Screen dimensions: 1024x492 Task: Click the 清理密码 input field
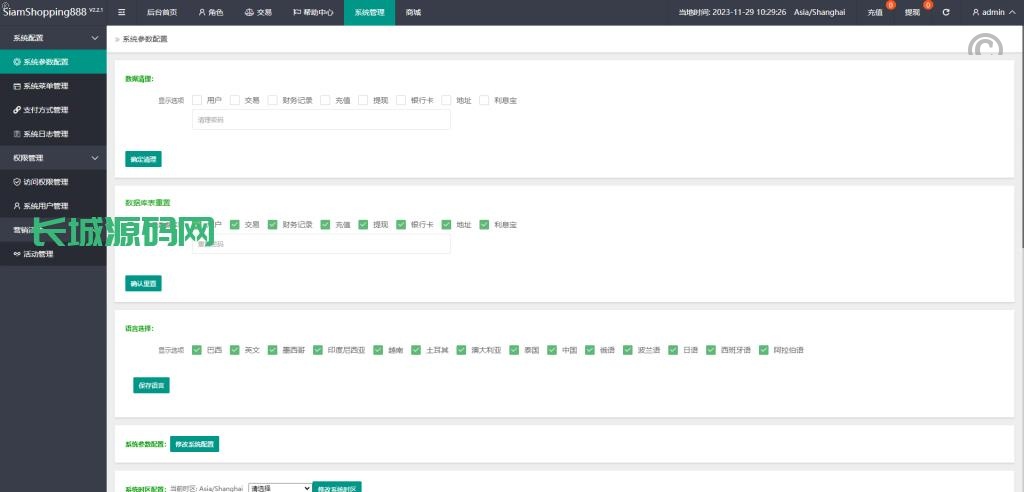pos(320,120)
